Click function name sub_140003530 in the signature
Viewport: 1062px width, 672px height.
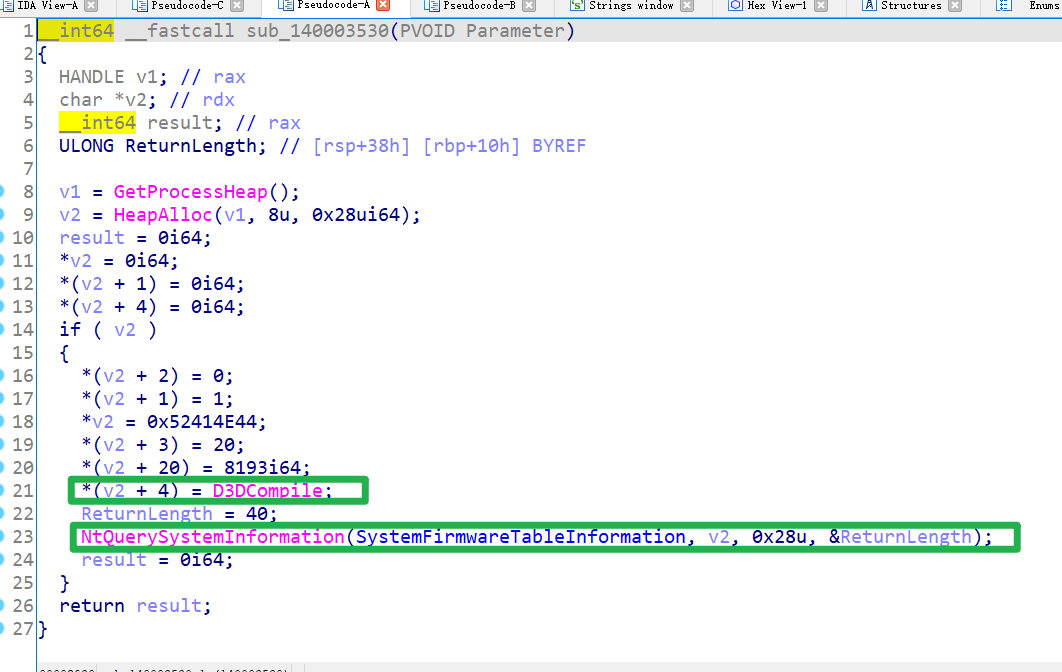318,31
